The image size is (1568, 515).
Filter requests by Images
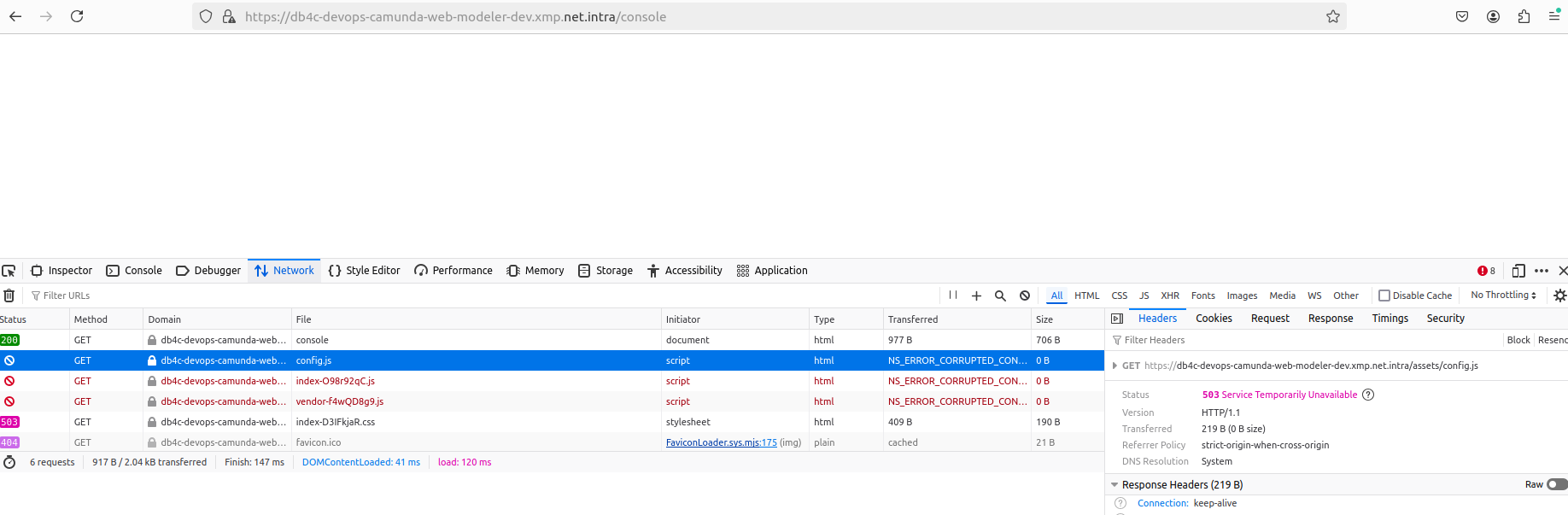coord(1242,296)
